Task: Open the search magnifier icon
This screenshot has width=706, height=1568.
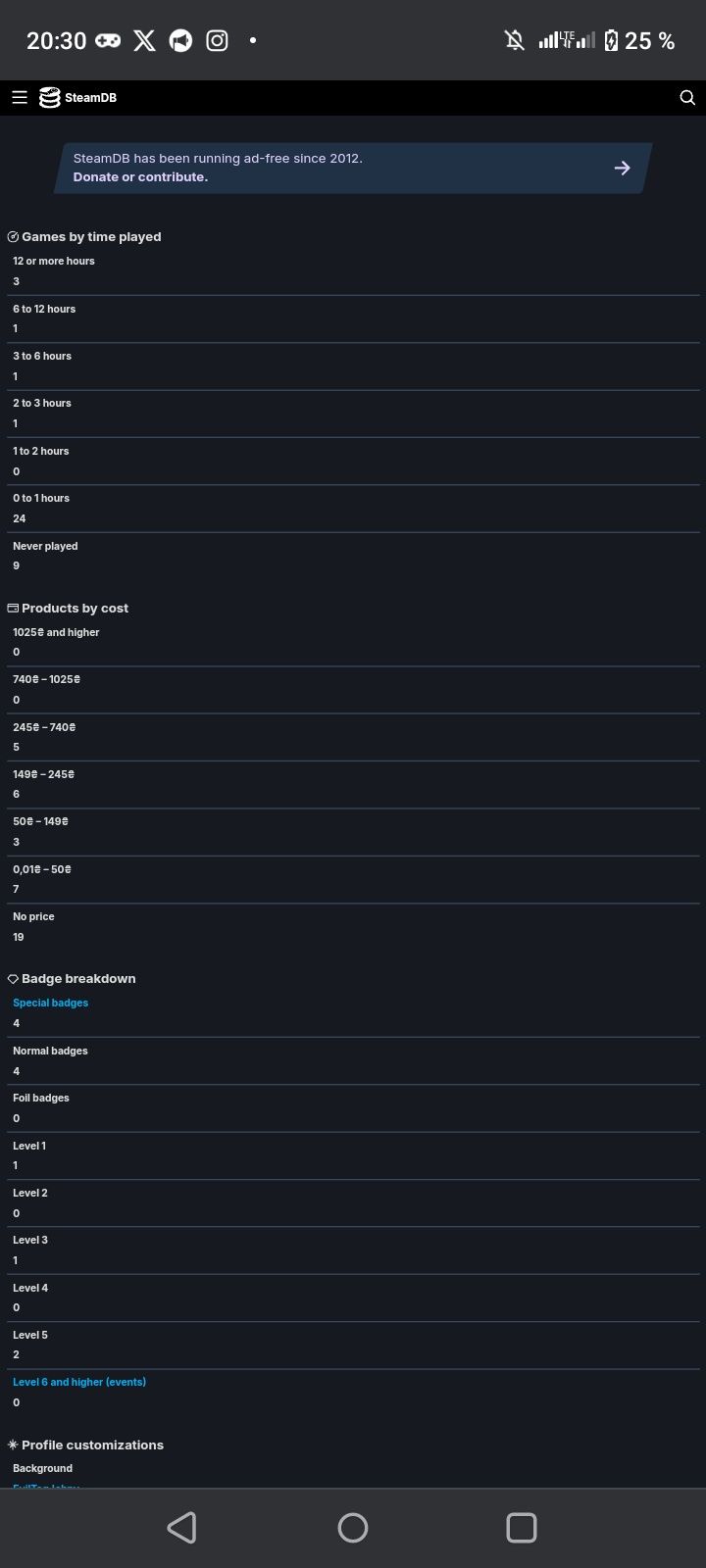Action: point(687,97)
